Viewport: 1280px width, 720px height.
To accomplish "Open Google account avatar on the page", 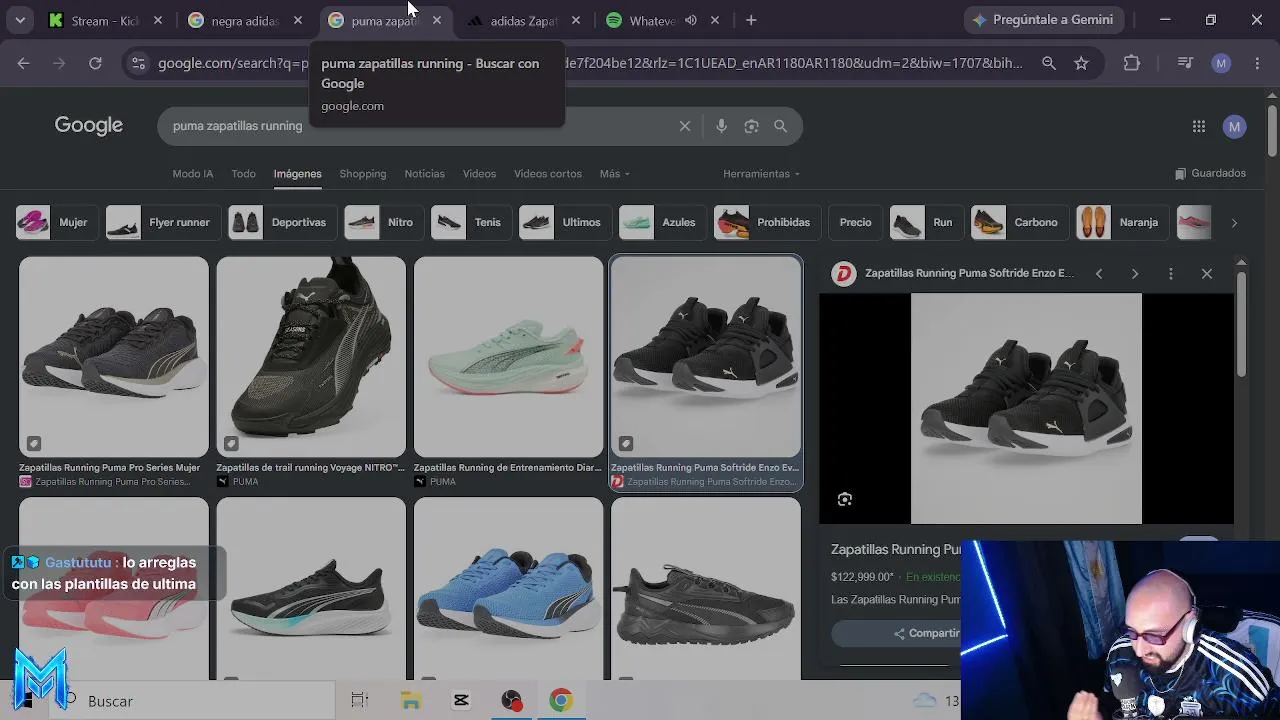I will (x=1235, y=126).
